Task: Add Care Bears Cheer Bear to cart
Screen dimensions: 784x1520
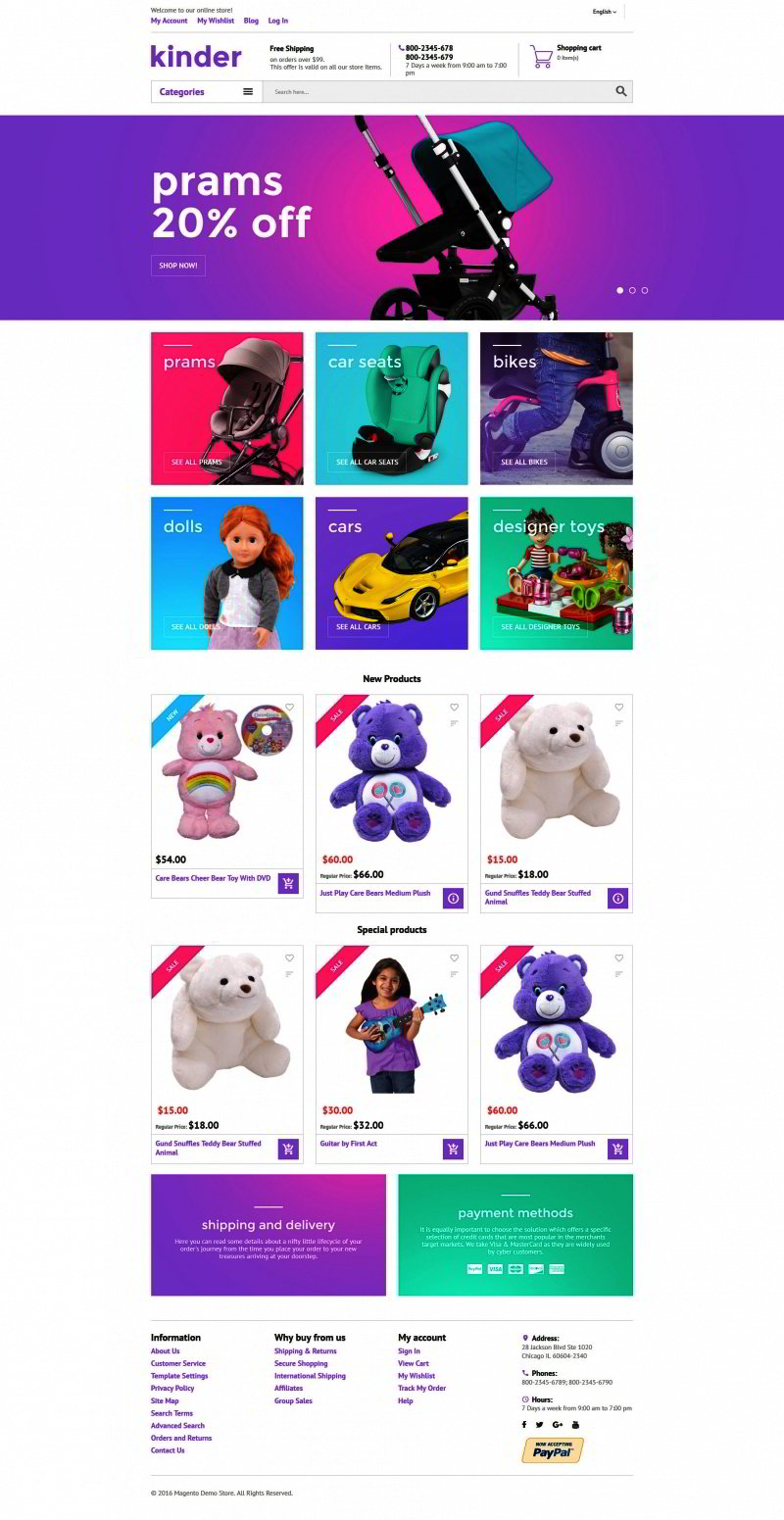Action: click(288, 883)
